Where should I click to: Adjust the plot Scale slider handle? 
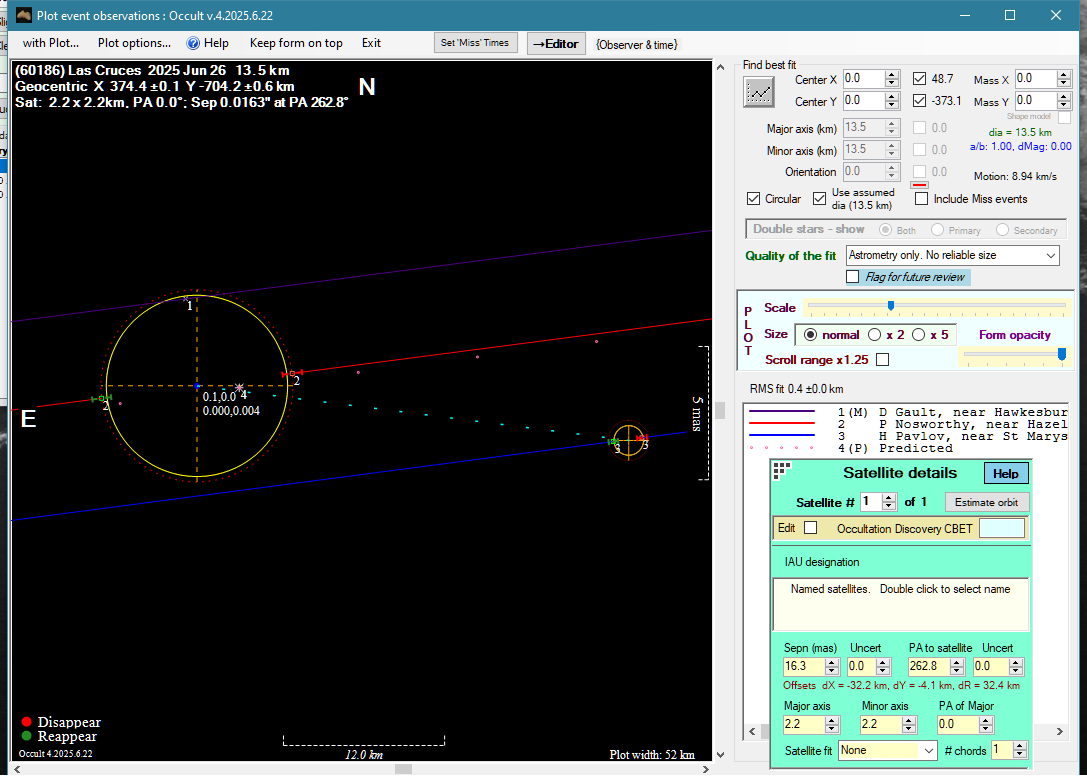pos(890,306)
